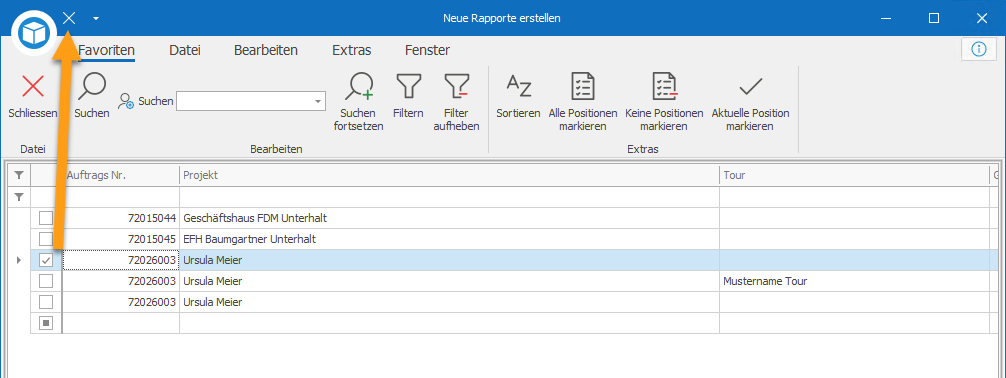Click the Filter aufheben icon
Image resolution: width=1006 pixels, height=378 pixels.
coord(457,86)
